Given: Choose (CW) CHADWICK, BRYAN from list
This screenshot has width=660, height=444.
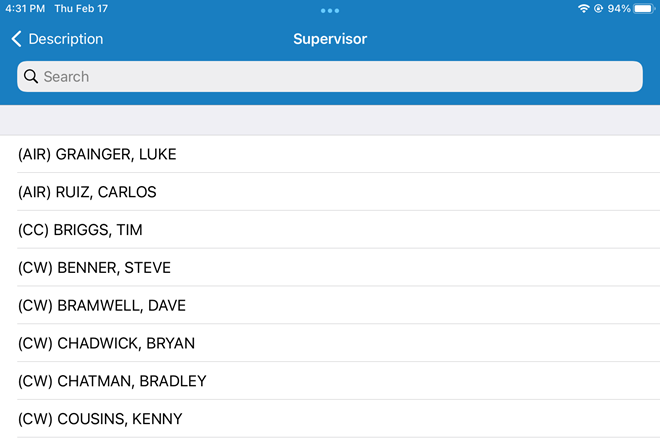Looking at the screenshot, I should click(106, 344).
